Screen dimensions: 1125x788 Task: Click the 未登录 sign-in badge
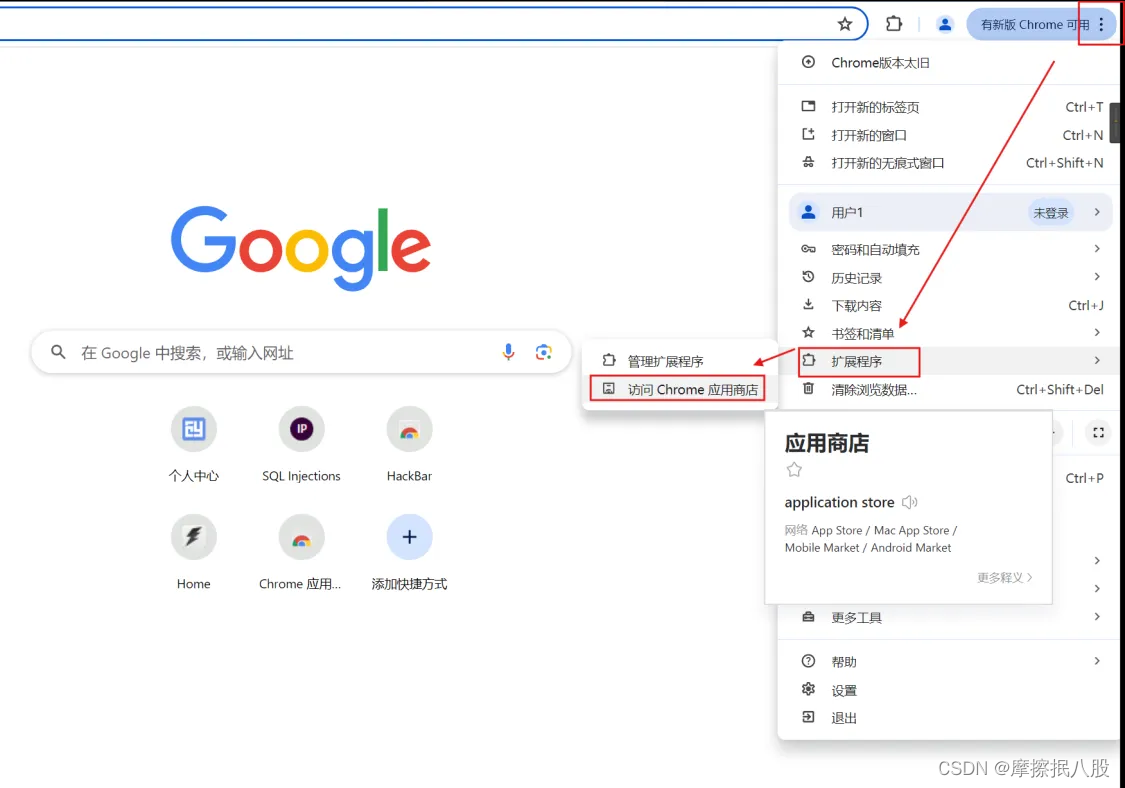1050,212
